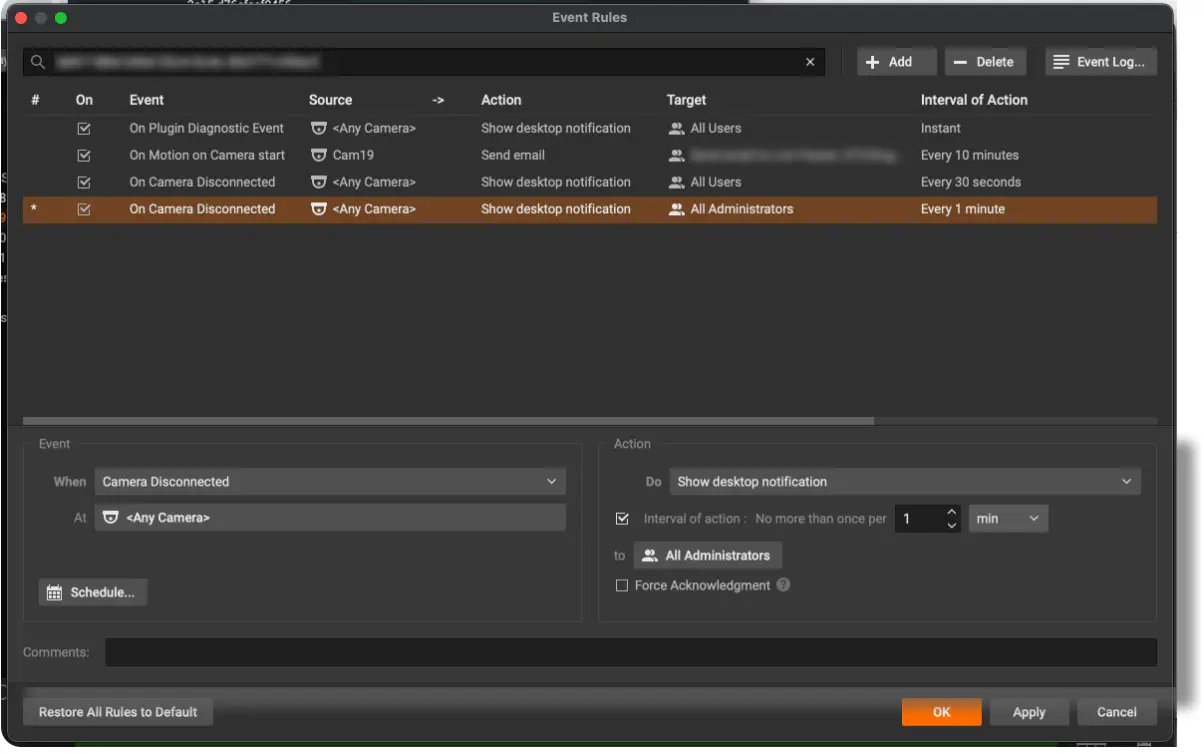
Task: Toggle the On checkbox for the highlighted All Administrators rule
Action: tap(84, 209)
